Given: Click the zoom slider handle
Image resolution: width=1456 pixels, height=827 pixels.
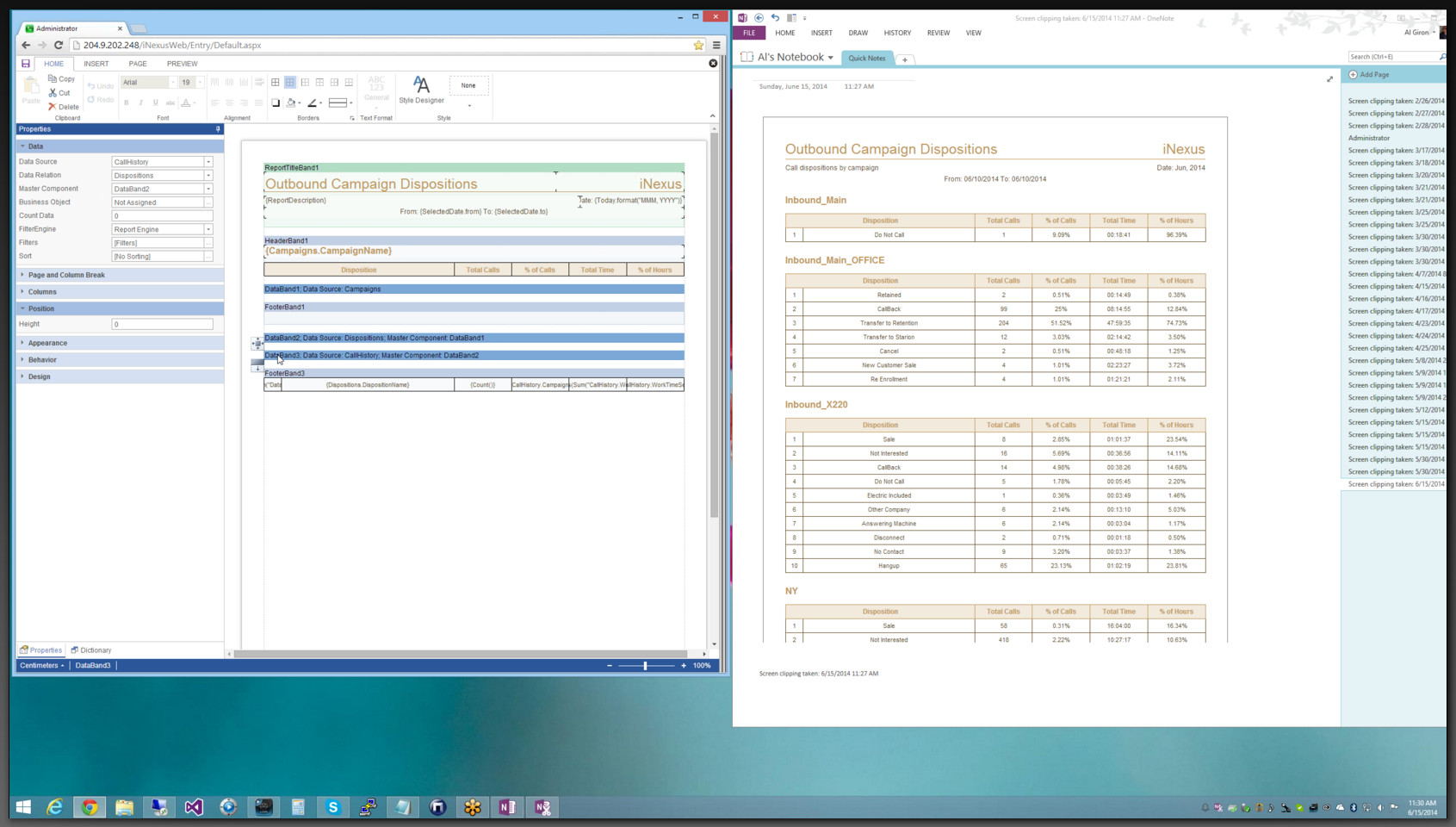Looking at the screenshot, I should point(645,666).
